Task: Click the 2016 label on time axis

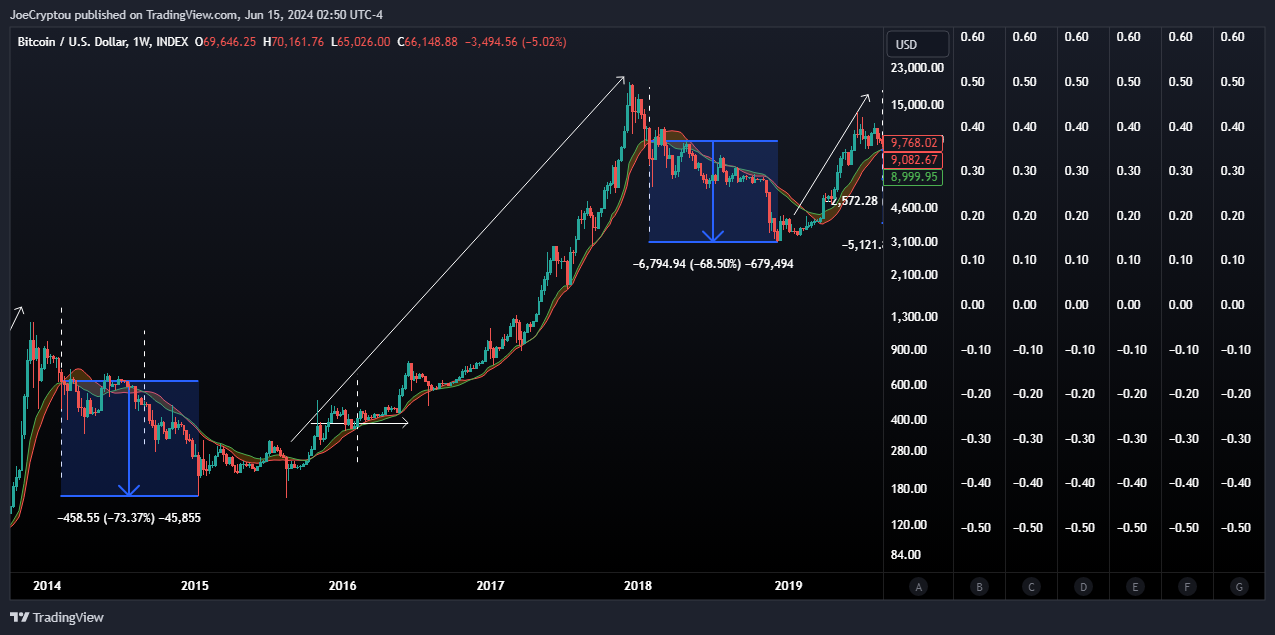Action: (x=342, y=587)
